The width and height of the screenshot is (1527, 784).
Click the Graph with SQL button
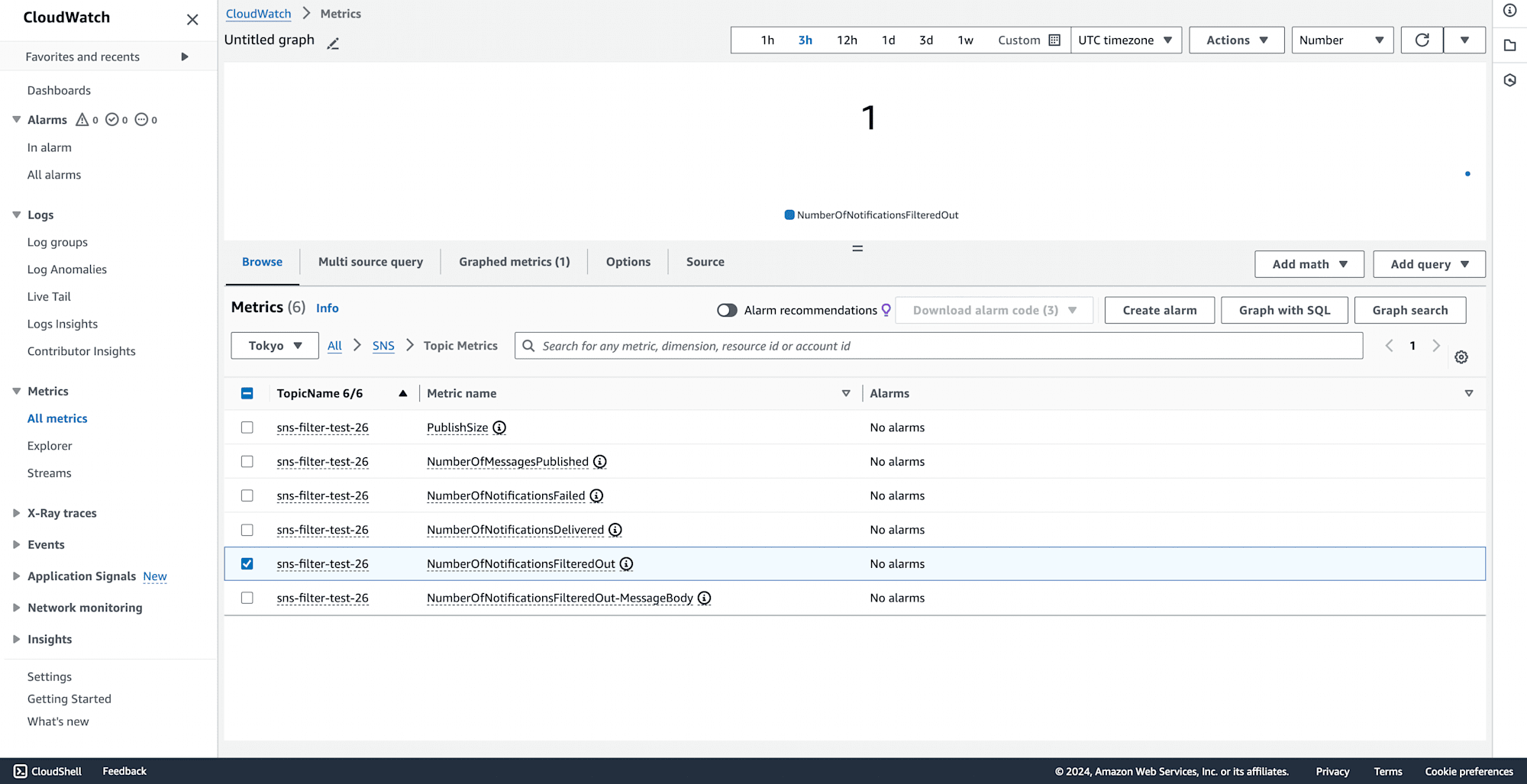coord(1284,310)
